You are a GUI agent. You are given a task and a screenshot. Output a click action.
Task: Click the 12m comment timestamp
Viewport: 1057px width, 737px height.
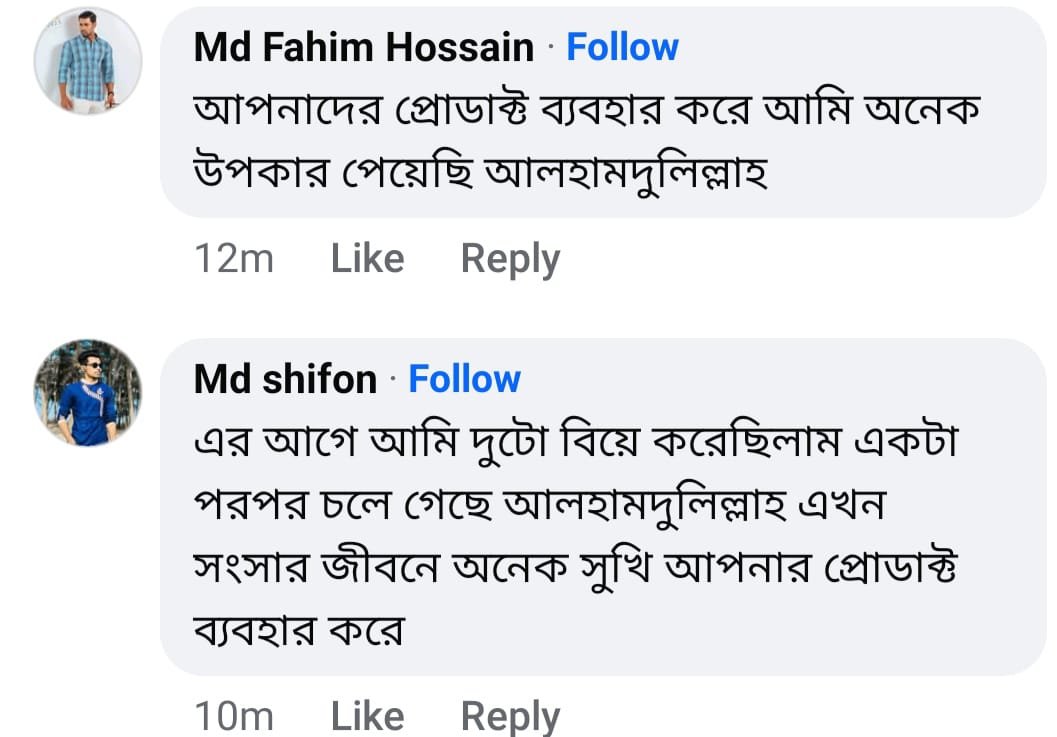(x=234, y=259)
